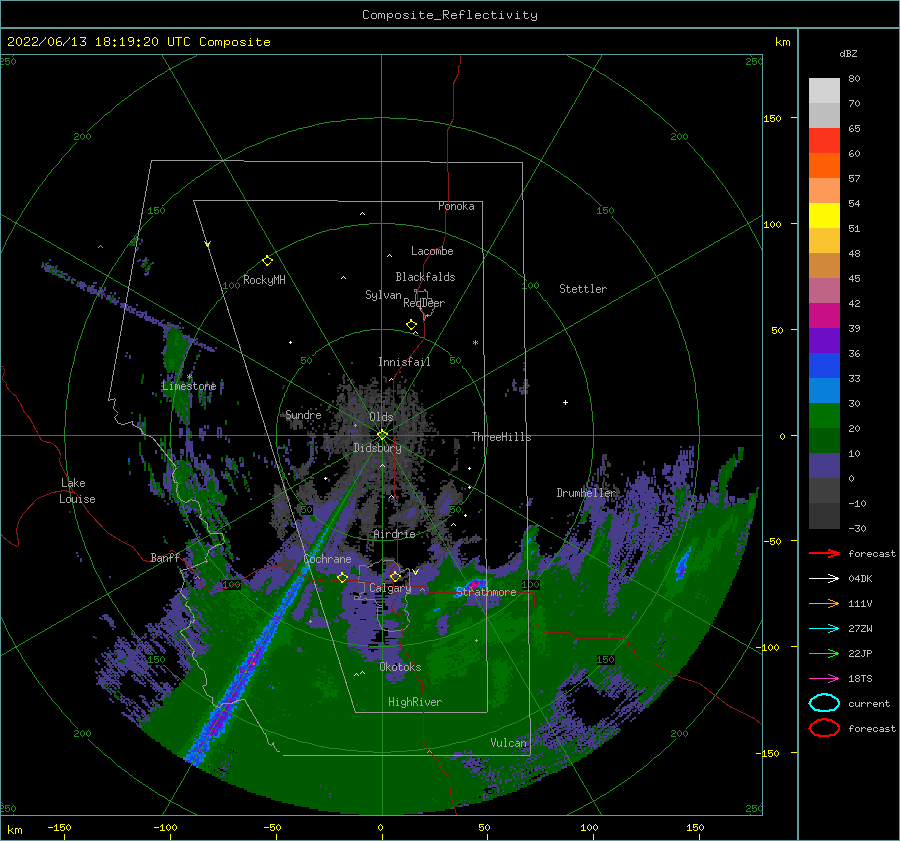Click the Vulcan town label
900x841 pixels.
[509, 743]
